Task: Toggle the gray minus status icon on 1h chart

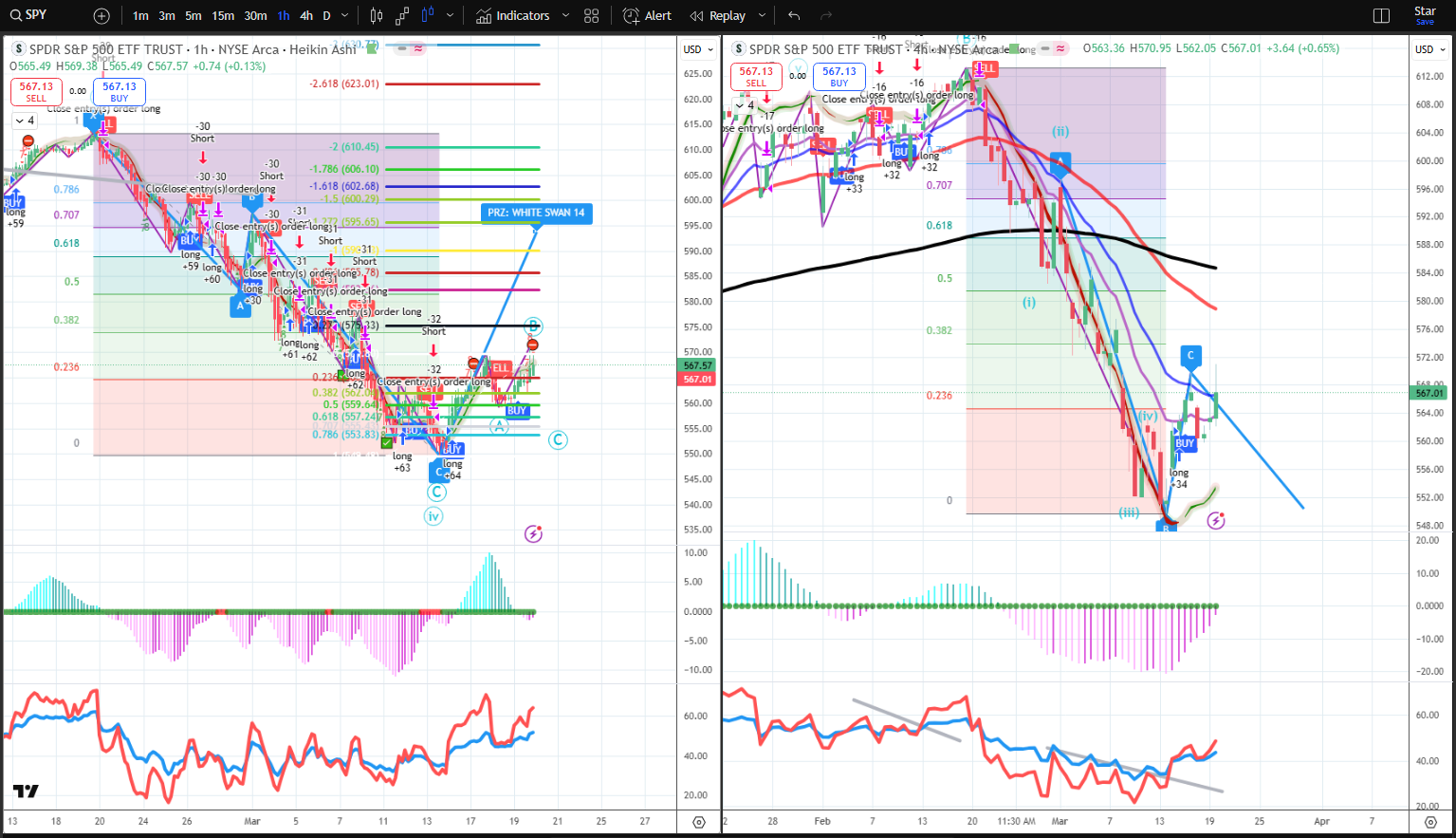Action: coord(402,48)
